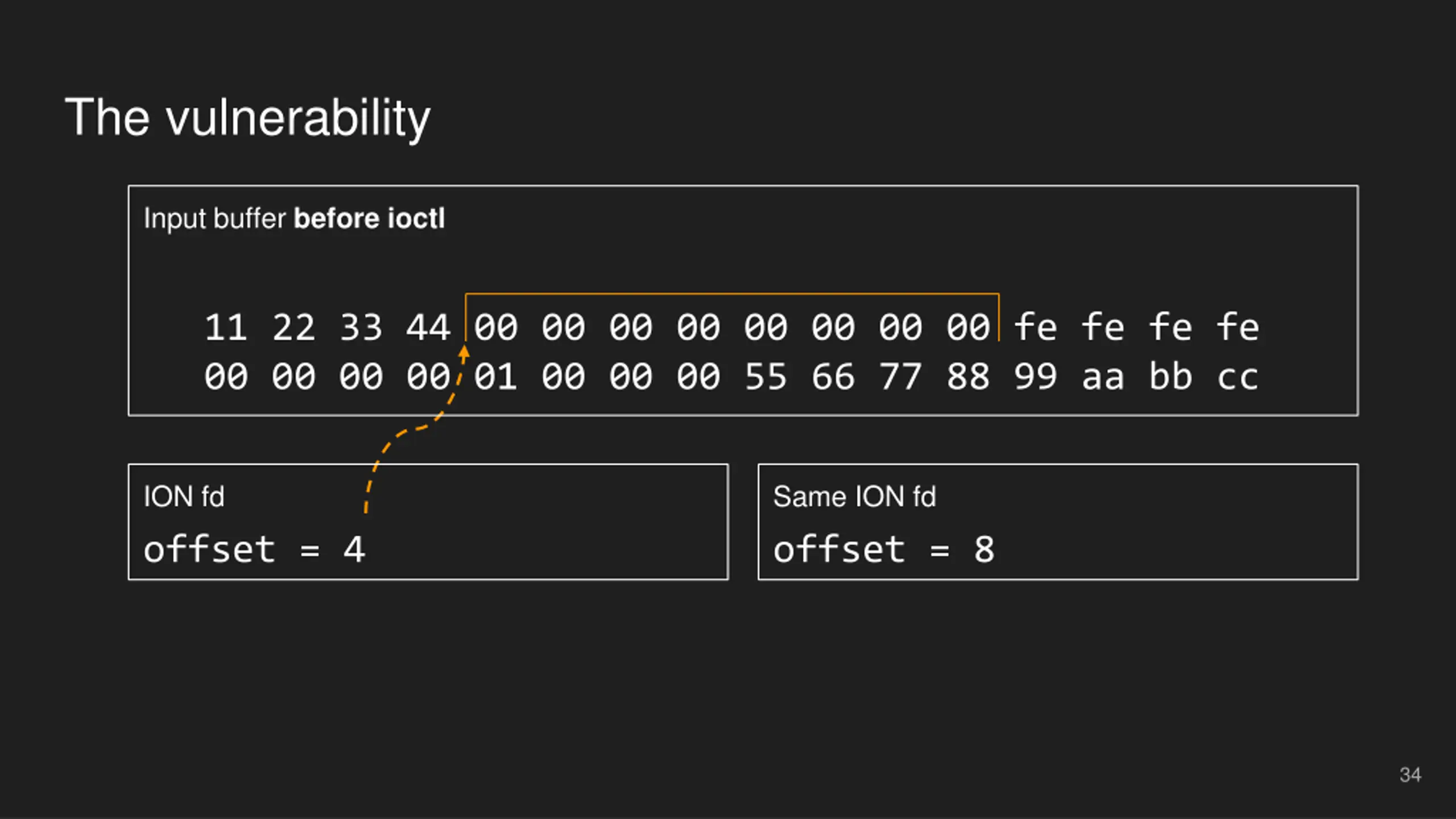Click the "Input buffer before ioctl" label
1456x819 pixels.
pos(294,219)
